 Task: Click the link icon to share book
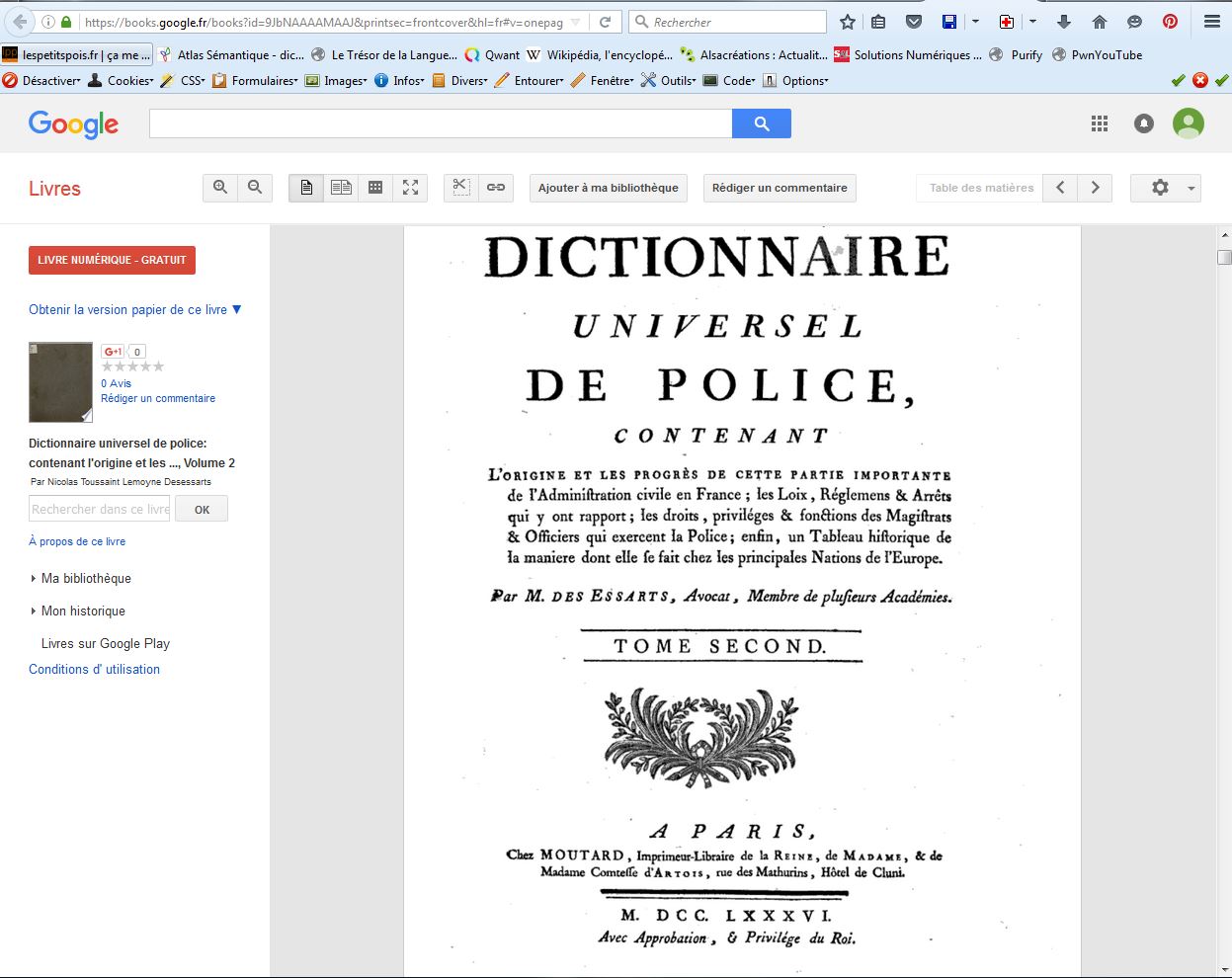pyautogui.click(x=496, y=188)
